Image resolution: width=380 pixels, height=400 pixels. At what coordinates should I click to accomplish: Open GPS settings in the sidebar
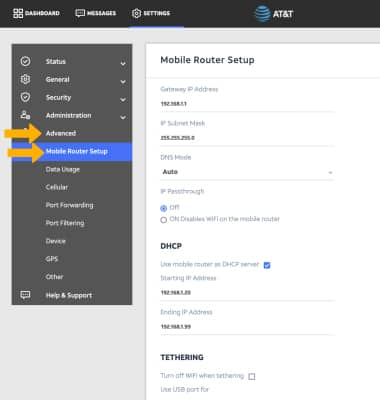pyautogui.click(x=52, y=259)
